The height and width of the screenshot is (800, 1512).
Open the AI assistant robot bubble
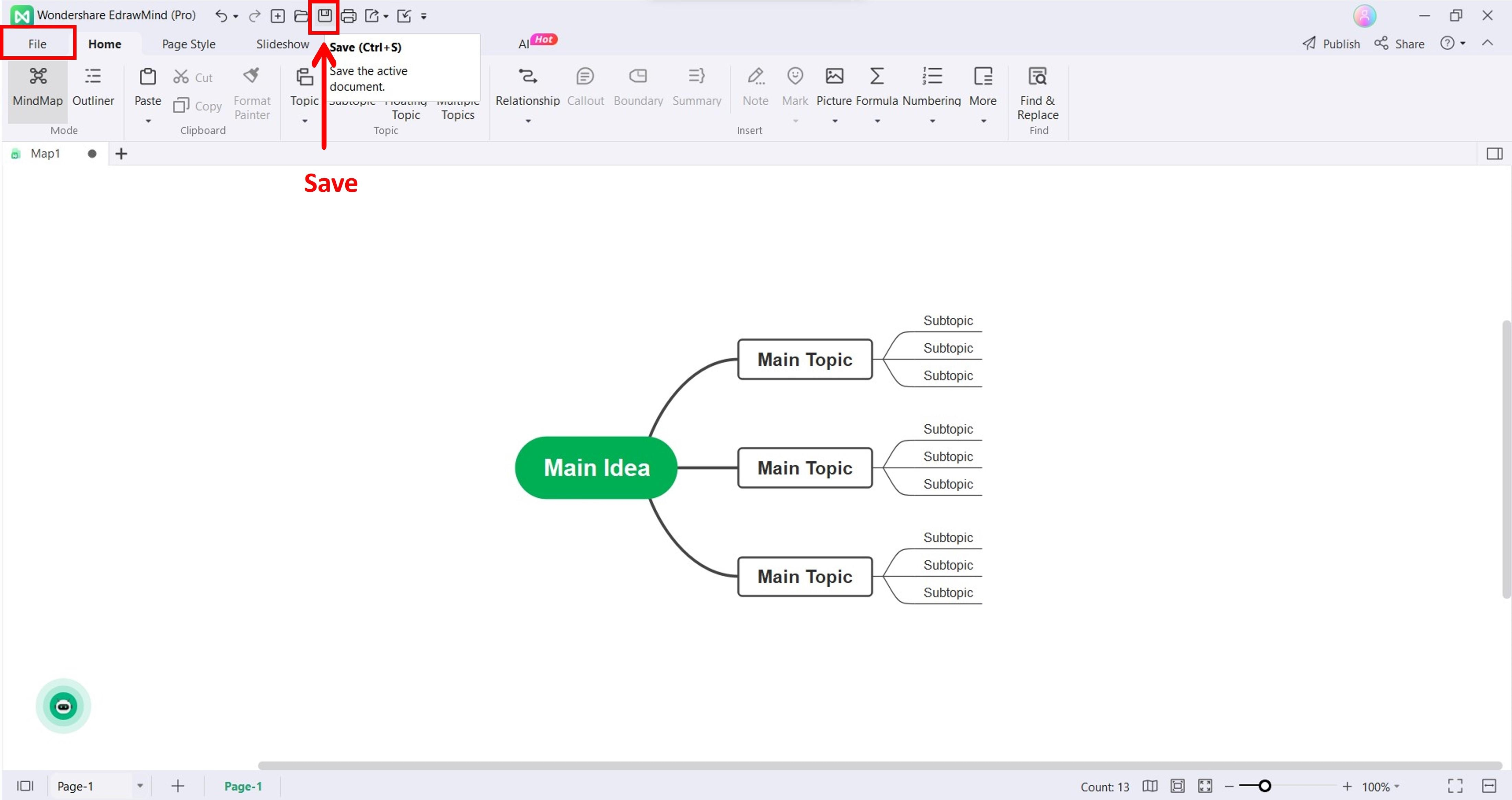(64, 706)
